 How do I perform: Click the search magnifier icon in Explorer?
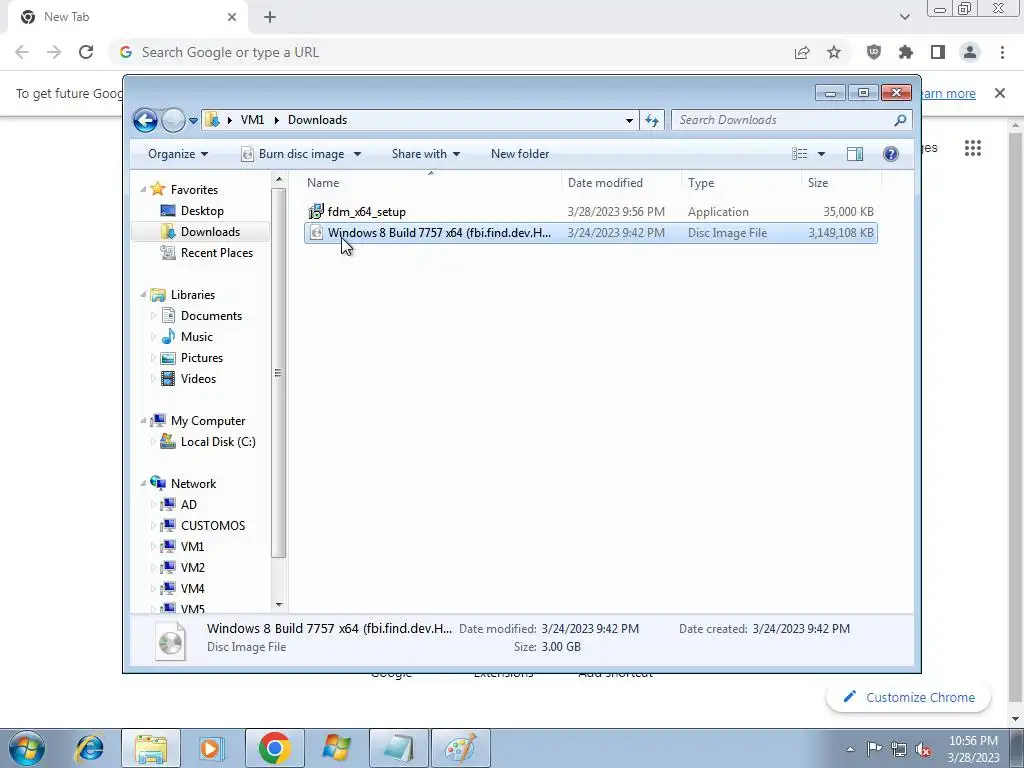point(901,120)
